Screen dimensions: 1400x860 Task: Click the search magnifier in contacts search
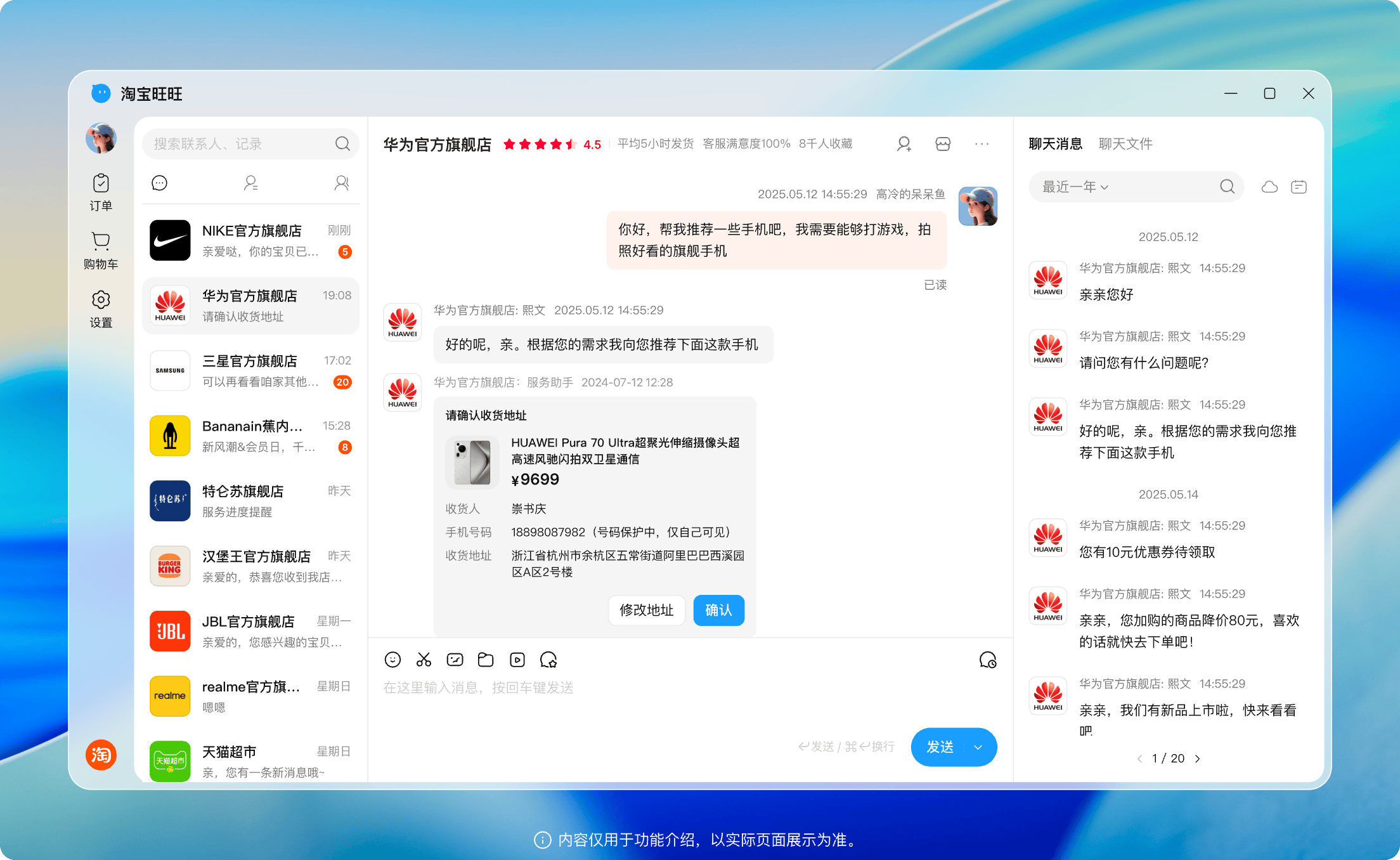click(x=342, y=144)
